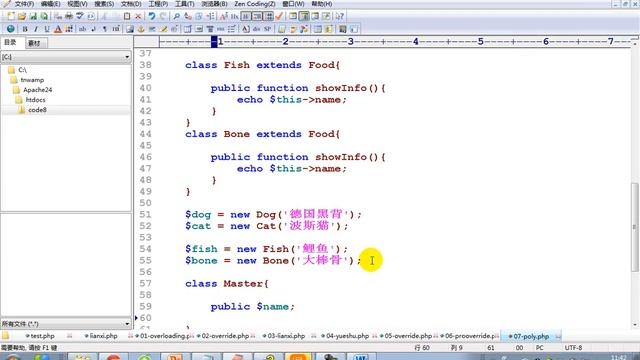
Task: Click the Word icon in taskbar
Action: click(x=360, y=357)
